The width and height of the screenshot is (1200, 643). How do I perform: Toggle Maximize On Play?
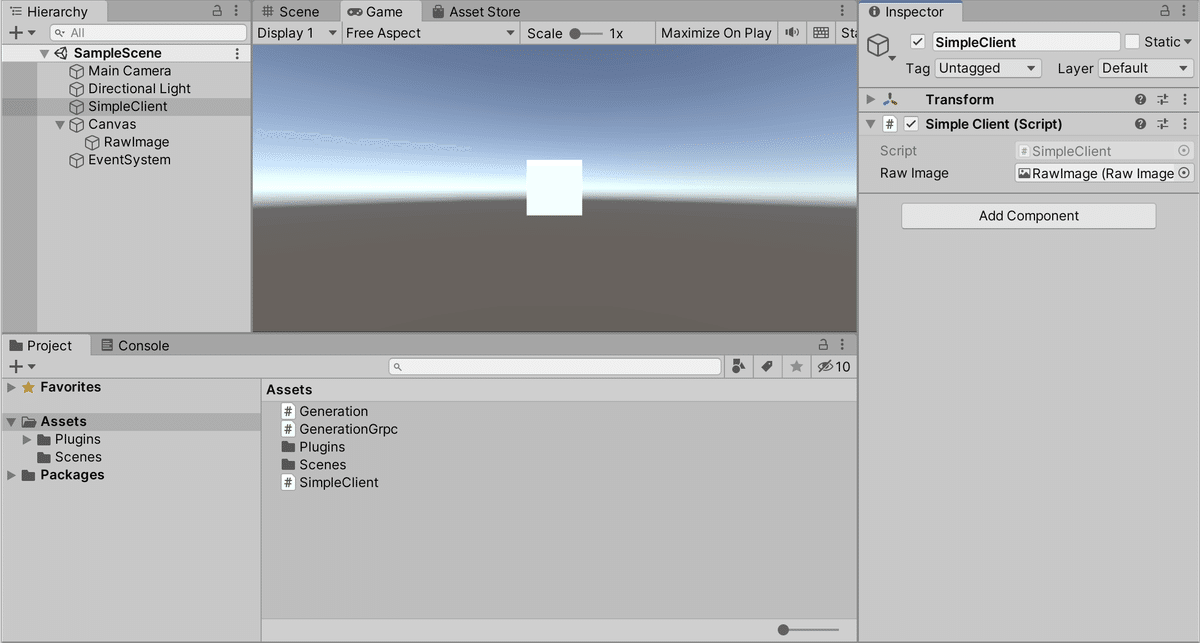pos(716,32)
